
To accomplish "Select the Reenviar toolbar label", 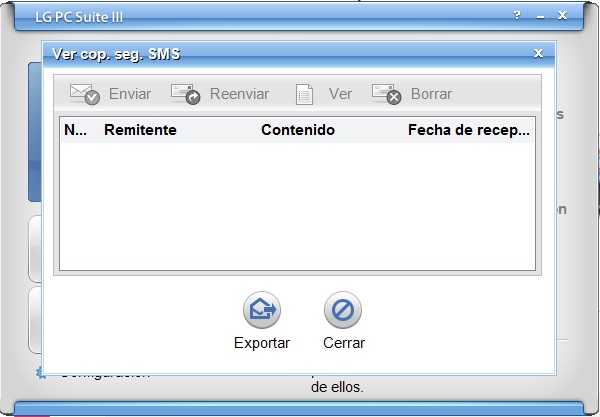I will tap(240, 94).
